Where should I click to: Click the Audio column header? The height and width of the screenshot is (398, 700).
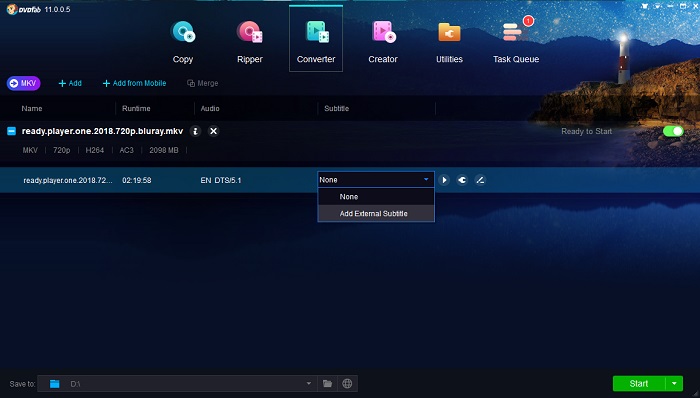(210, 108)
